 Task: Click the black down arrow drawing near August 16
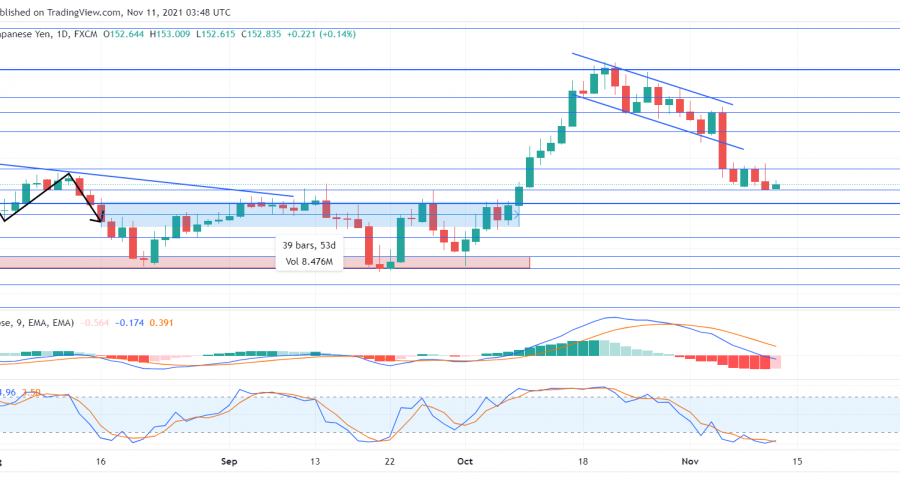[x=86, y=197]
